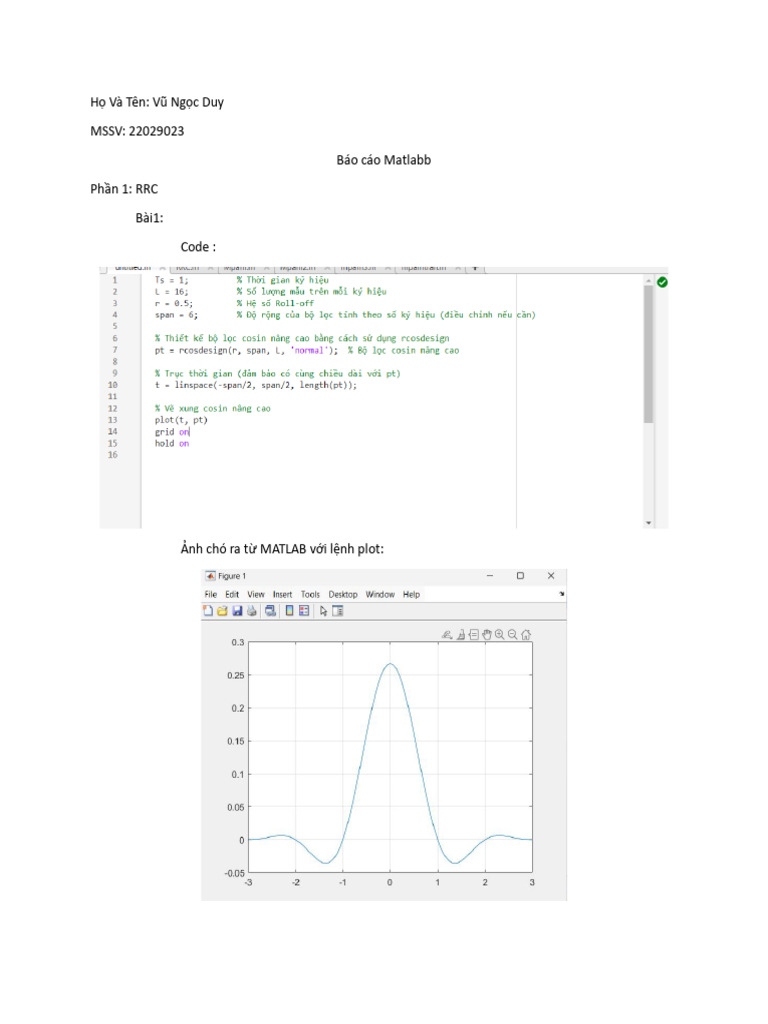Minimize the Figure 1 window
Viewport: 768px width, 1024px height.
[490, 575]
